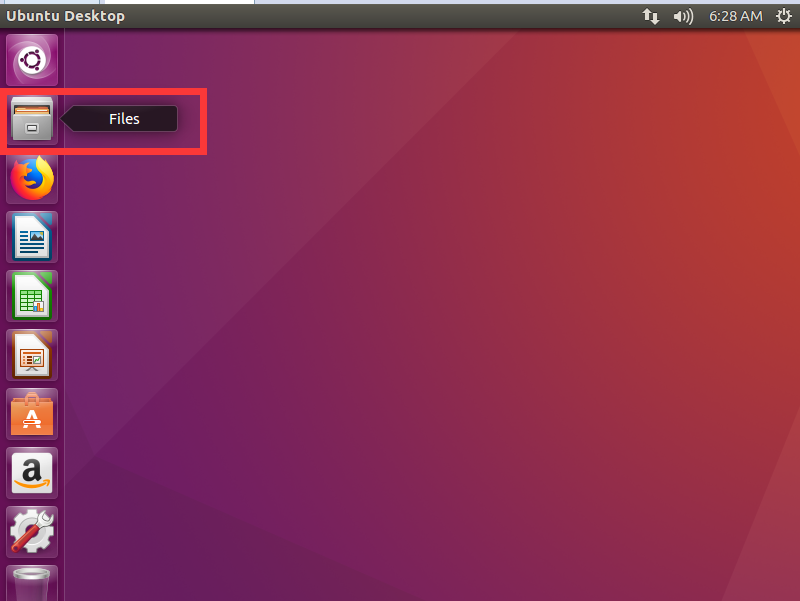Screen dimensions: 800x601
Task: Click the keyboard layout indicator
Action: [651, 16]
